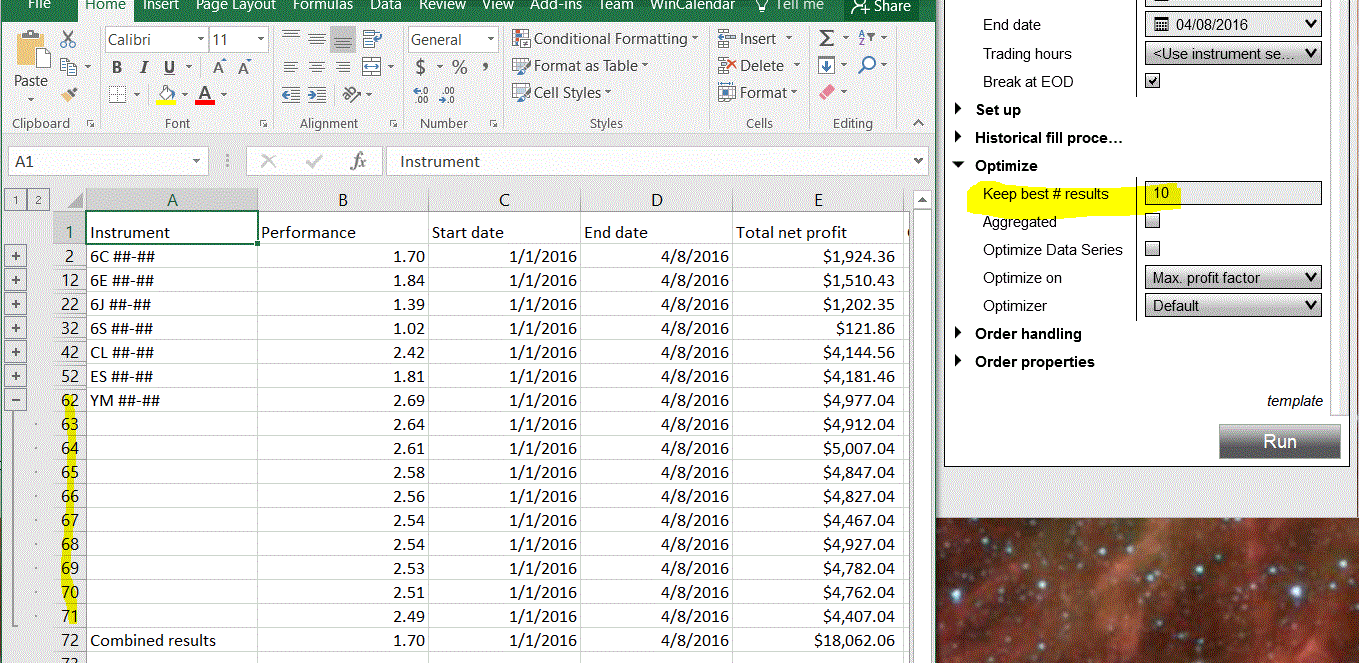Switch to the Formulas tab
Image resolution: width=1359 pixels, height=663 pixels.
point(322,5)
